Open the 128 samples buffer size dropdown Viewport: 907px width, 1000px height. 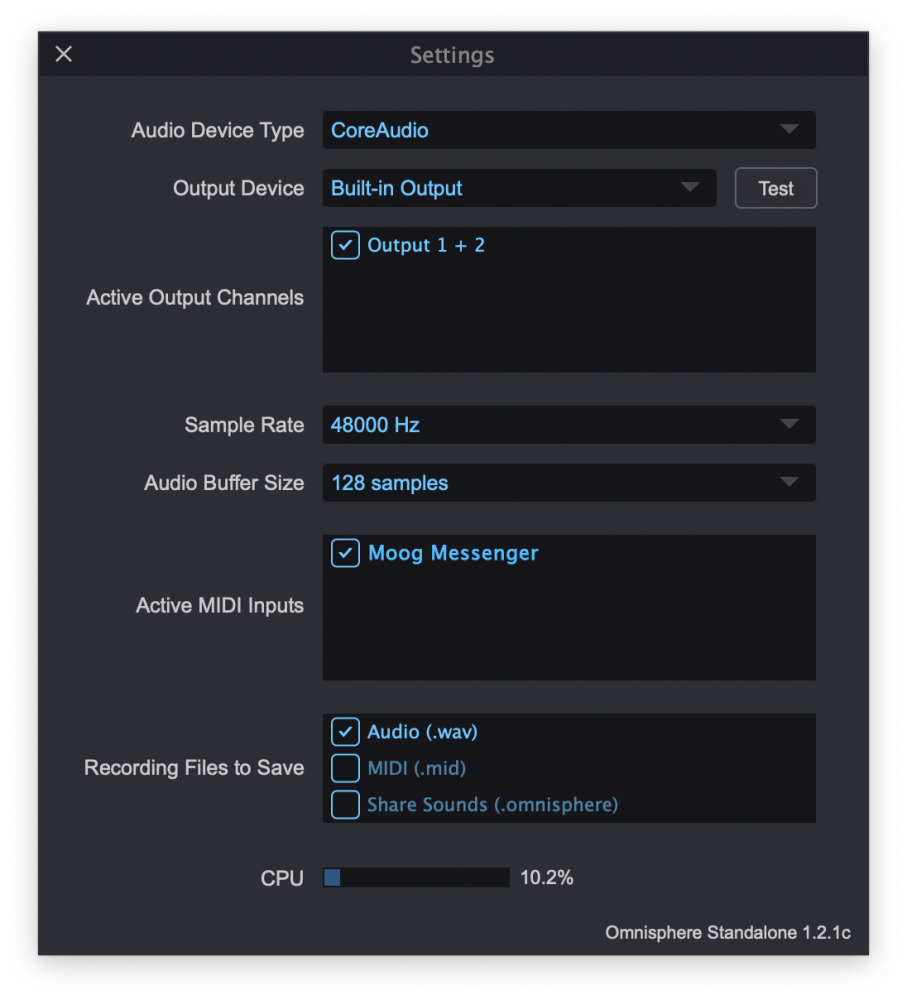tap(550, 483)
